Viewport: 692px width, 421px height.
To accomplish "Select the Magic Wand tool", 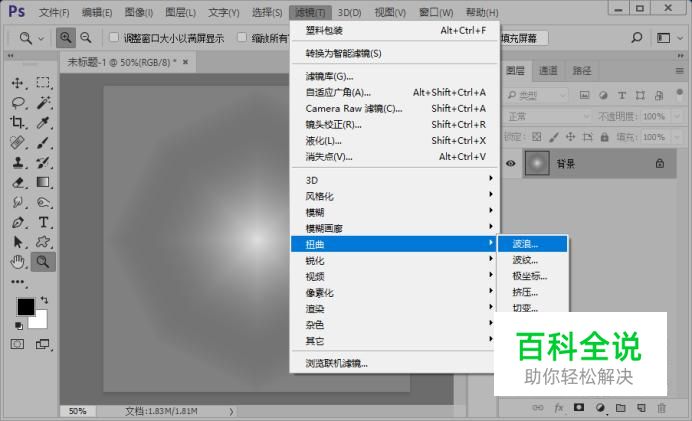I will tap(43, 103).
